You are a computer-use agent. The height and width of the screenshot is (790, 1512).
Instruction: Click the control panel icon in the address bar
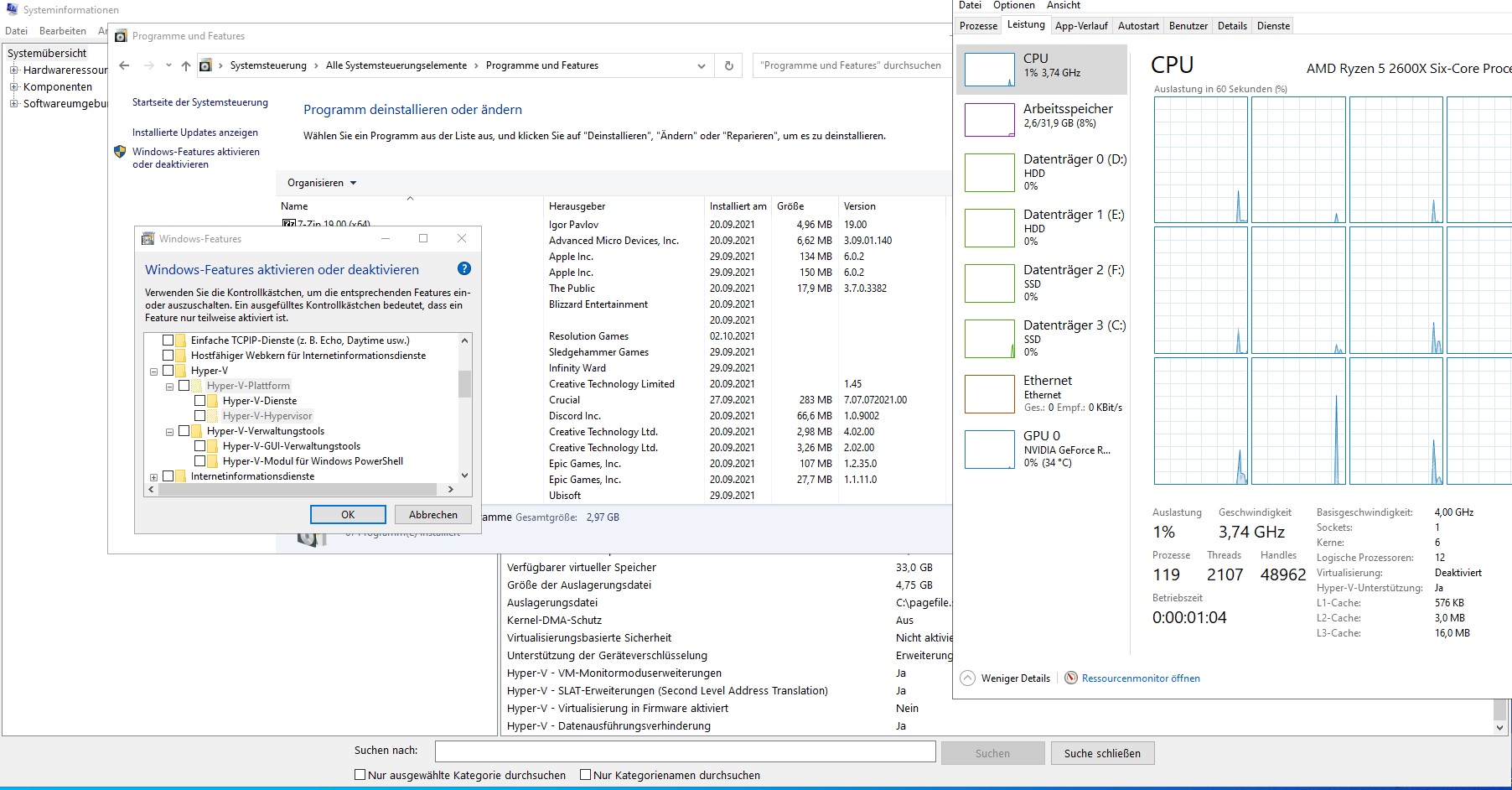pos(205,65)
